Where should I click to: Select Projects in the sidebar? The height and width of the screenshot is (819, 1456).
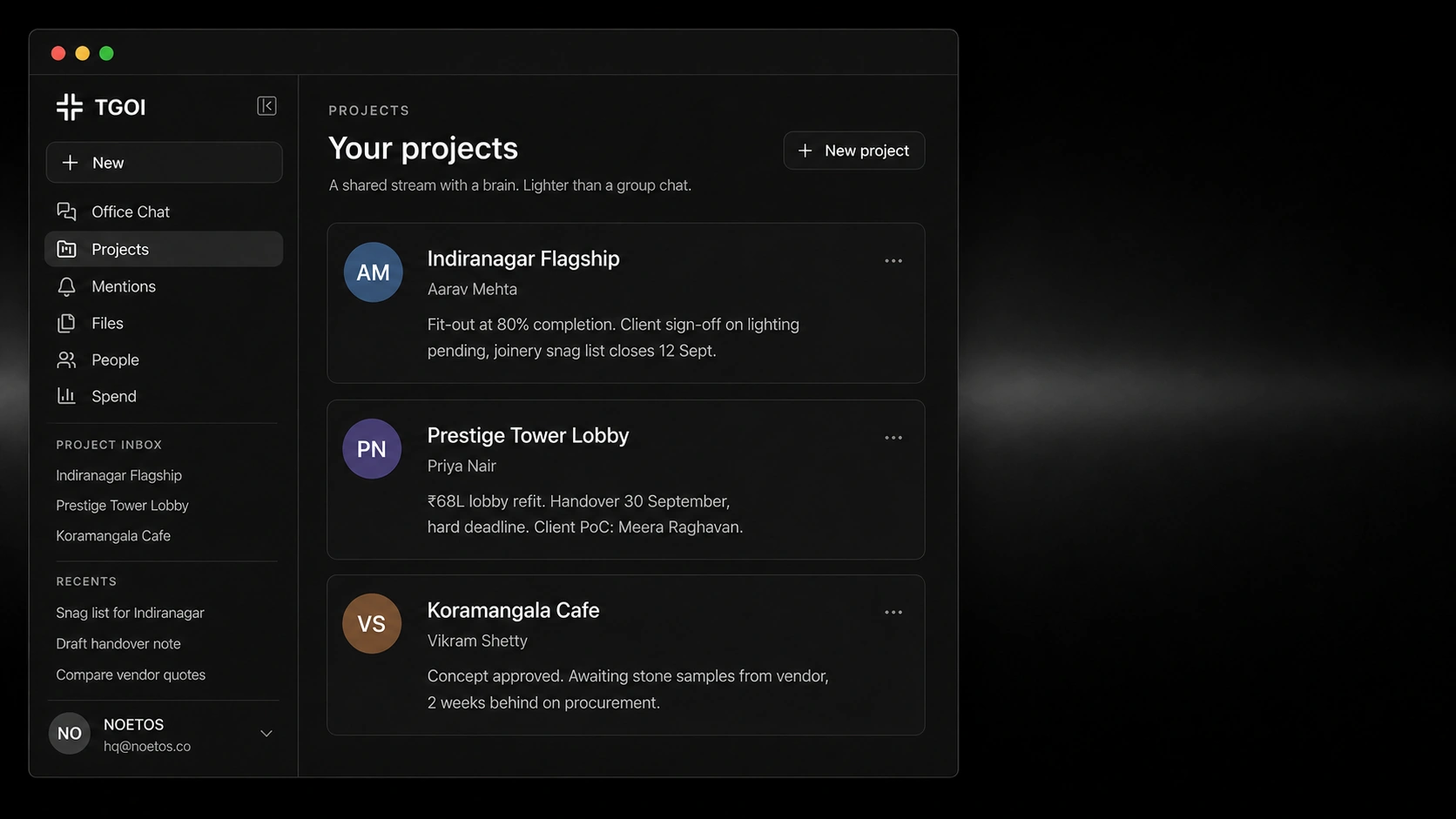pos(164,249)
